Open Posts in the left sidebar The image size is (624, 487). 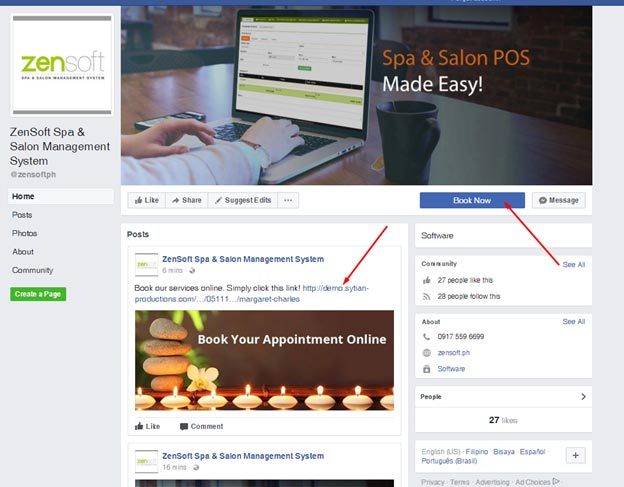(22, 215)
